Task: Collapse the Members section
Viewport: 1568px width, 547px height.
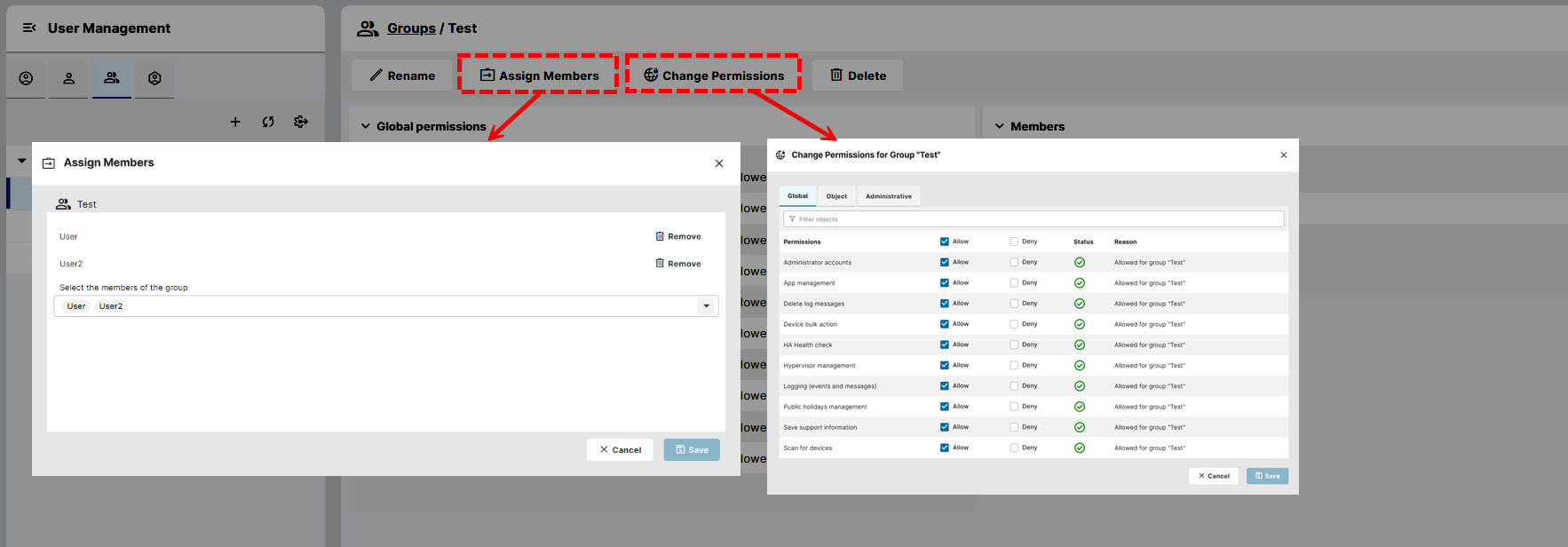Action: tap(999, 126)
